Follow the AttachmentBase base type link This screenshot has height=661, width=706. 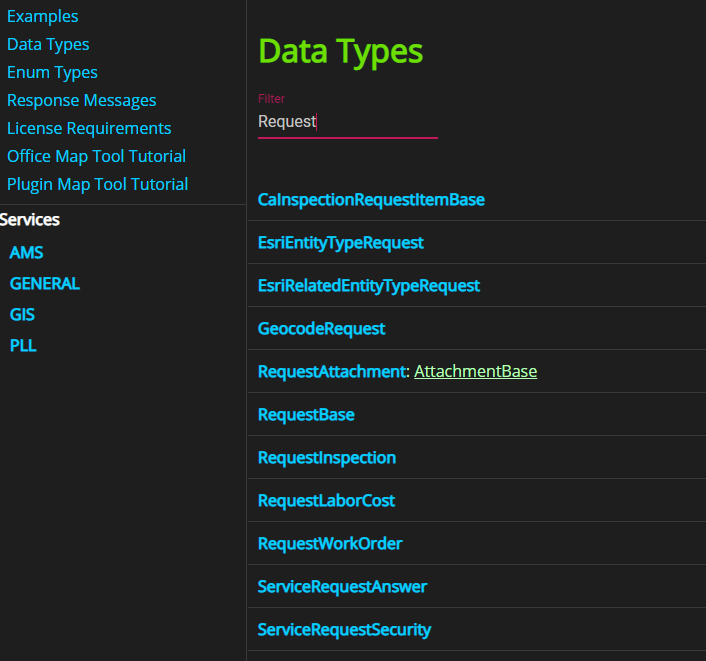pos(475,372)
